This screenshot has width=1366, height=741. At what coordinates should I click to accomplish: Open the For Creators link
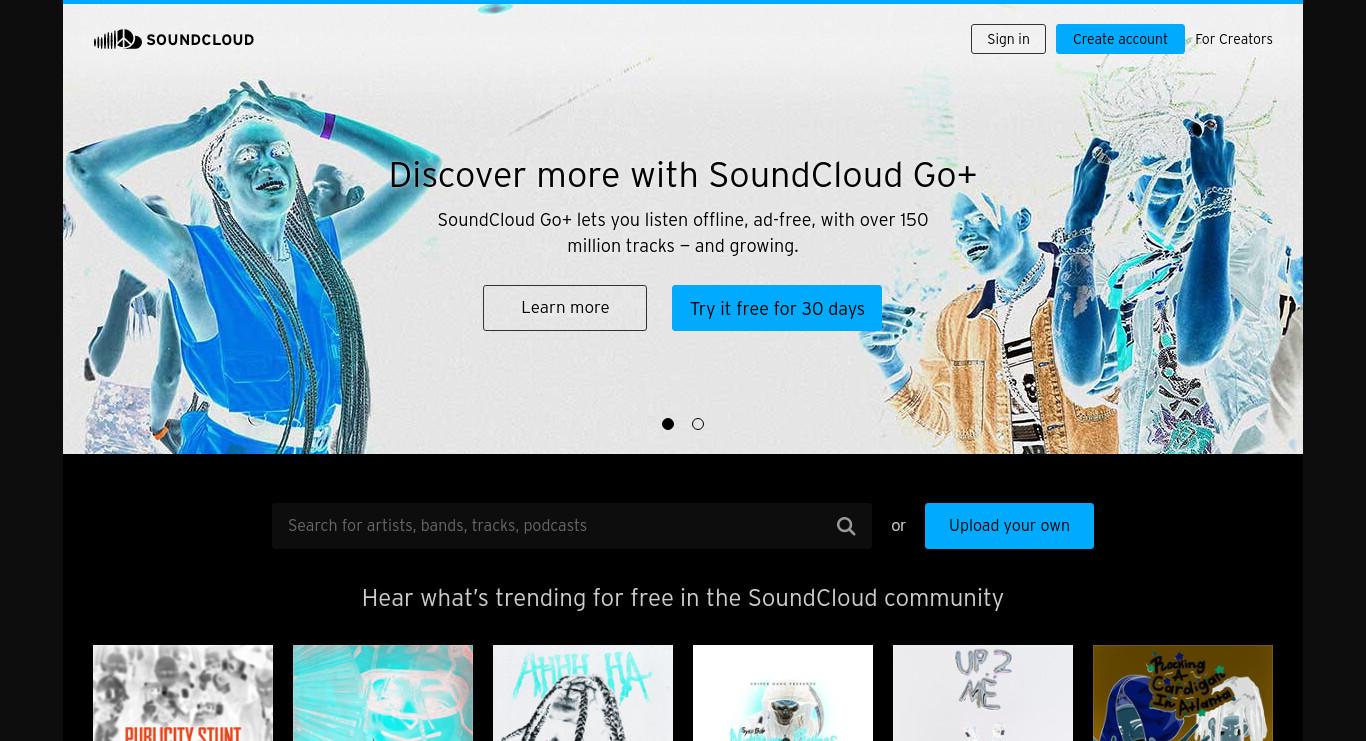tap(1234, 39)
